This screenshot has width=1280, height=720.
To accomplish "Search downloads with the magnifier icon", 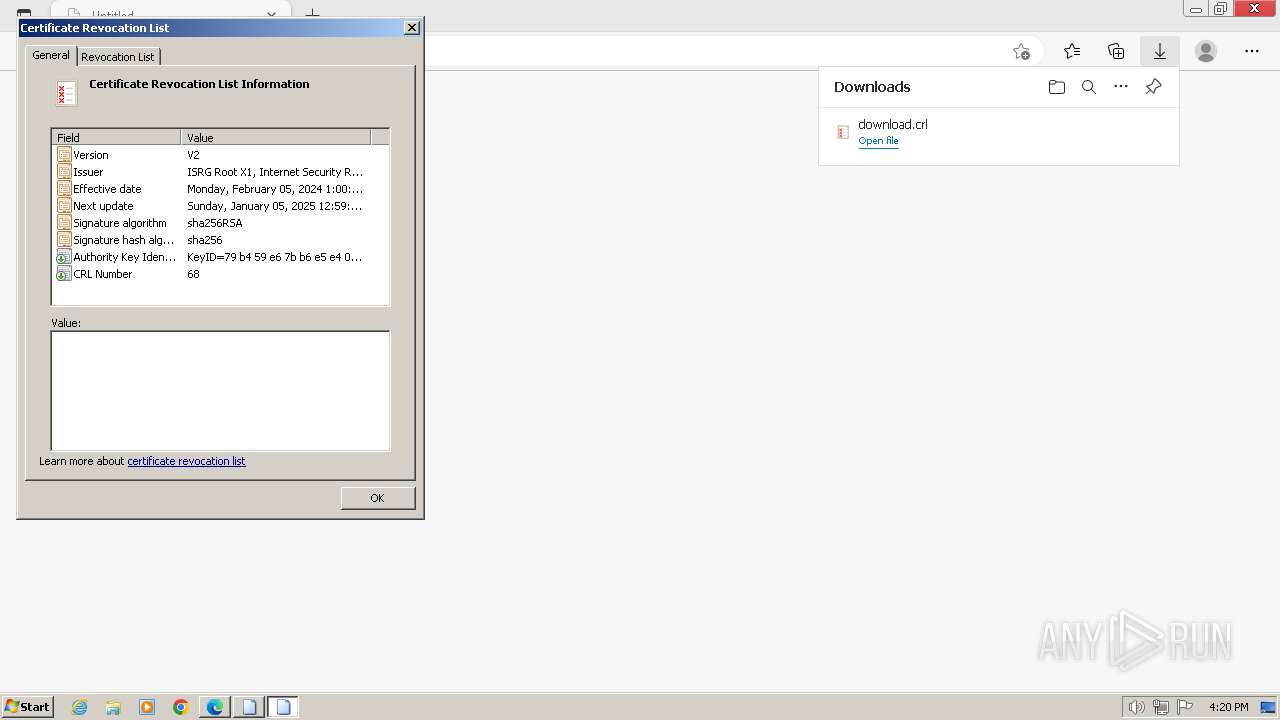I will point(1089,87).
